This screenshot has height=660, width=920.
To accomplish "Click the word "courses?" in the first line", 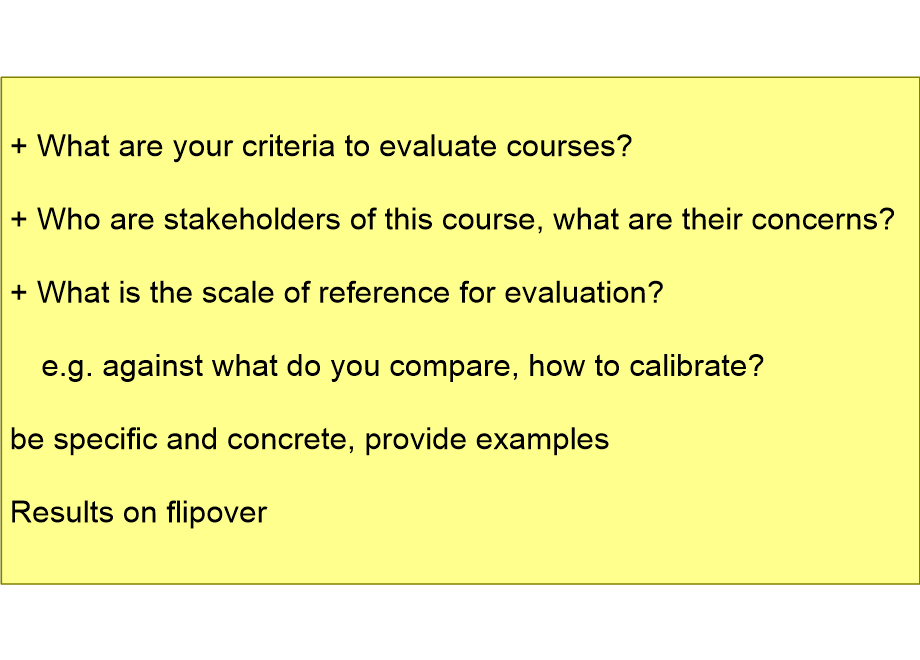I will coord(569,145).
